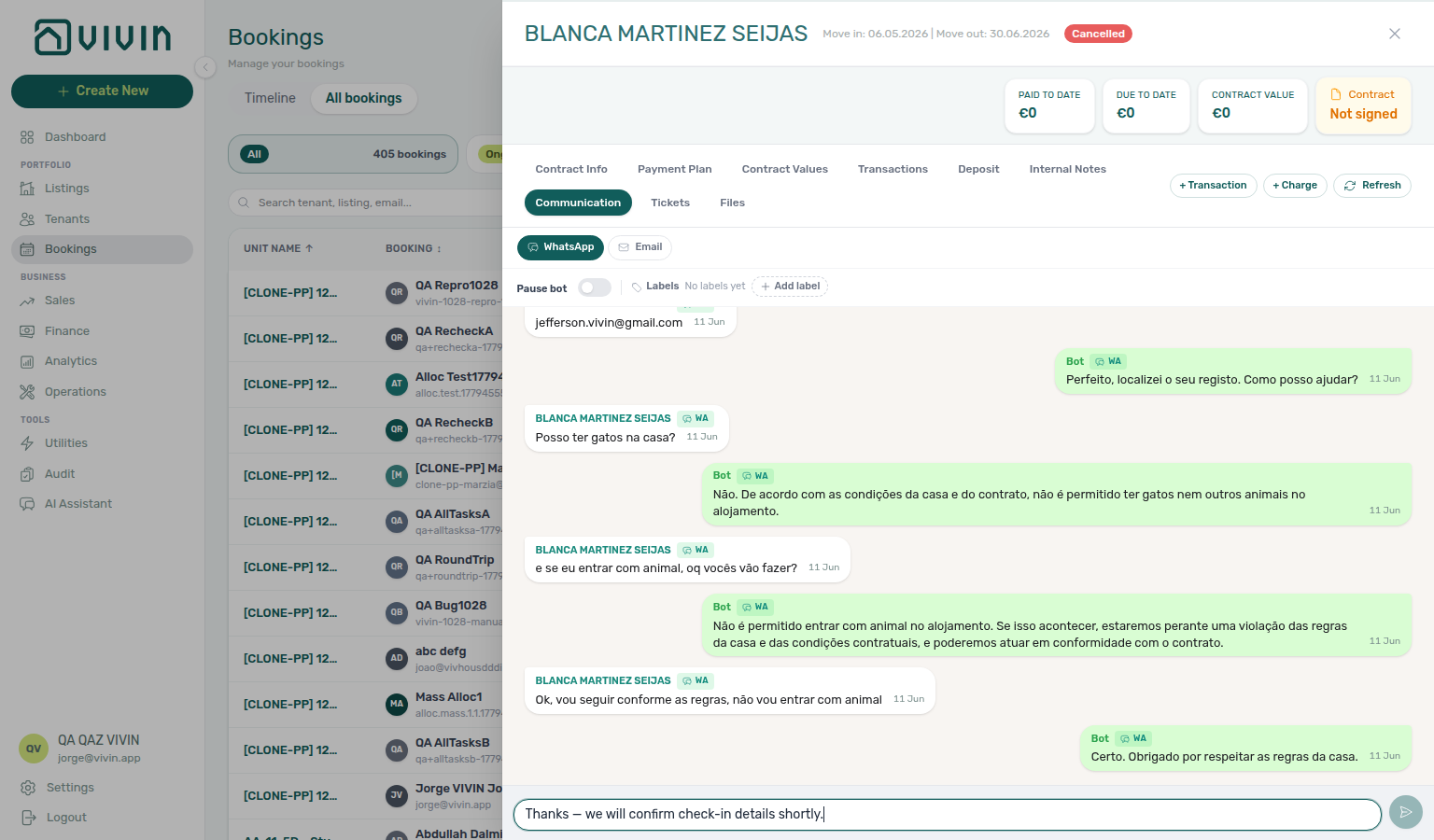Screen dimensions: 1434x840
Task: Select the All bookings view tab
Action: click(363, 98)
